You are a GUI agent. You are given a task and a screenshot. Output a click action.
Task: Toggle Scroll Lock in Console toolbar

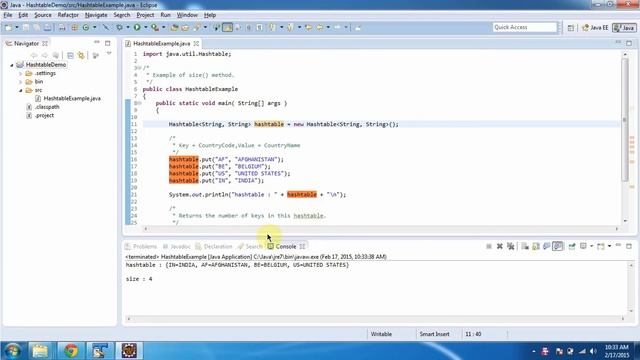point(536,246)
